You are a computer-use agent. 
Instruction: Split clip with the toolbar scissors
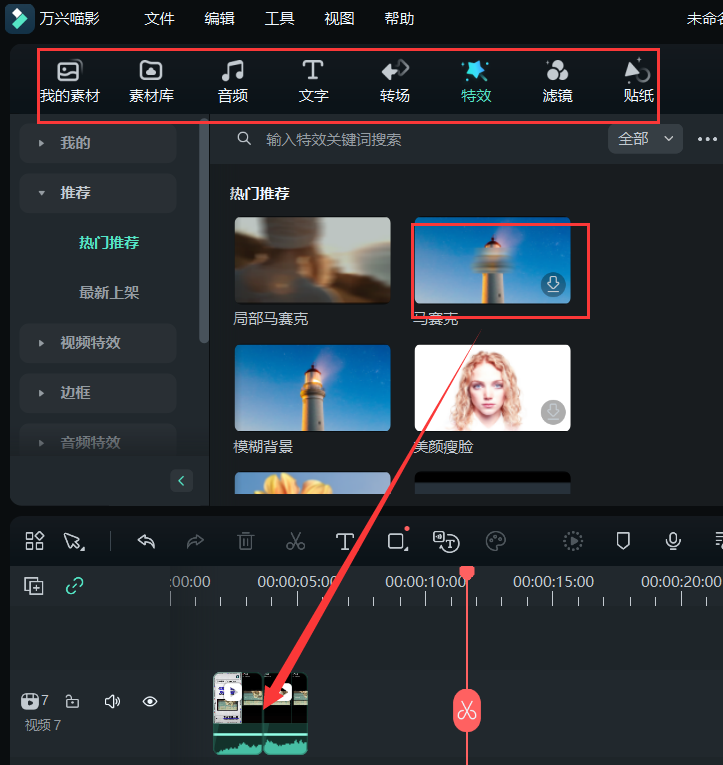click(x=295, y=541)
